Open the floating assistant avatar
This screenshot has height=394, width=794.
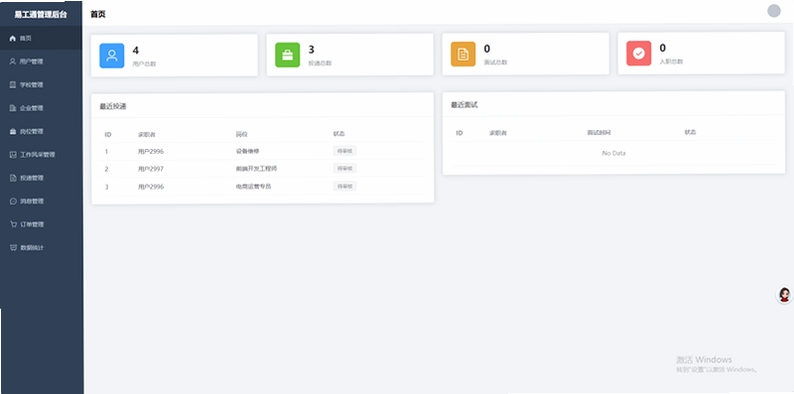coord(784,295)
